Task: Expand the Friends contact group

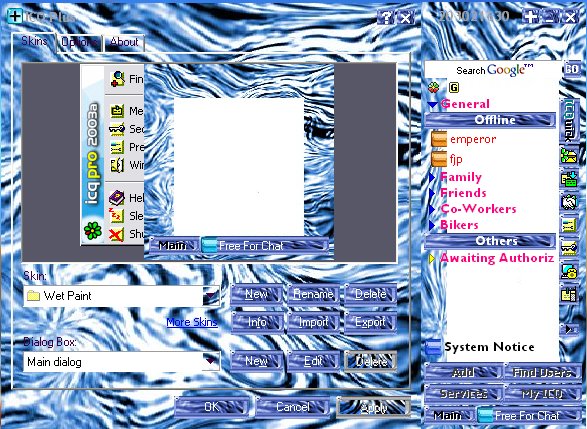Action: coord(432,194)
